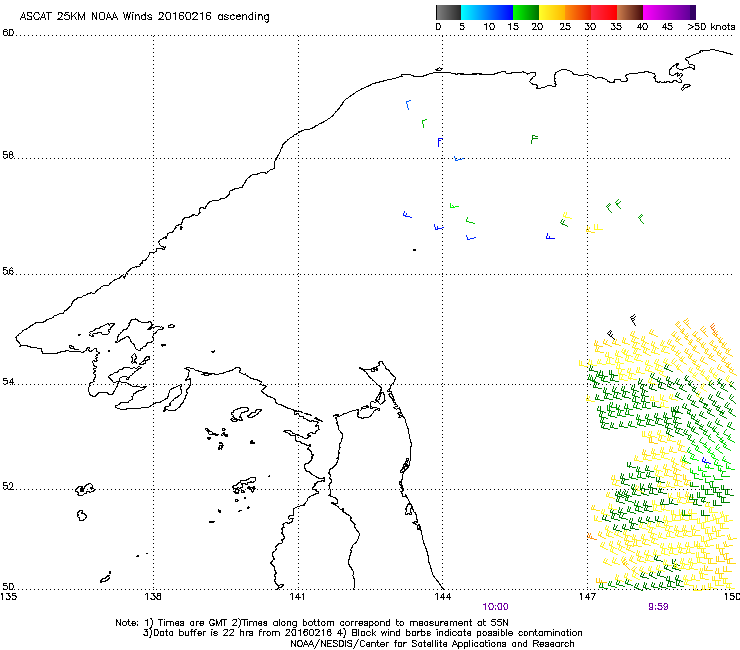Click the red 30-35 knots legend band
The width and height of the screenshot is (740, 650).
pyautogui.click(x=604, y=12)
